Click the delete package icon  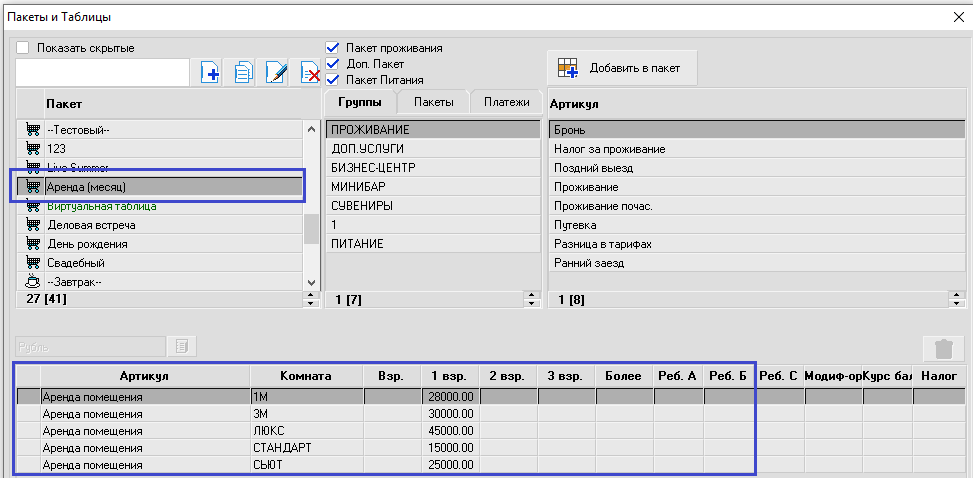(308, 72)
